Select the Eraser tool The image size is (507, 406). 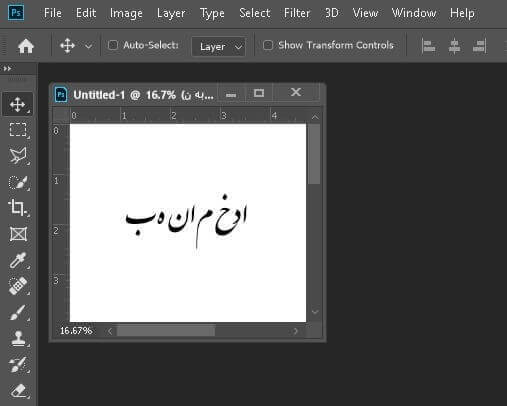pos(18,391)
